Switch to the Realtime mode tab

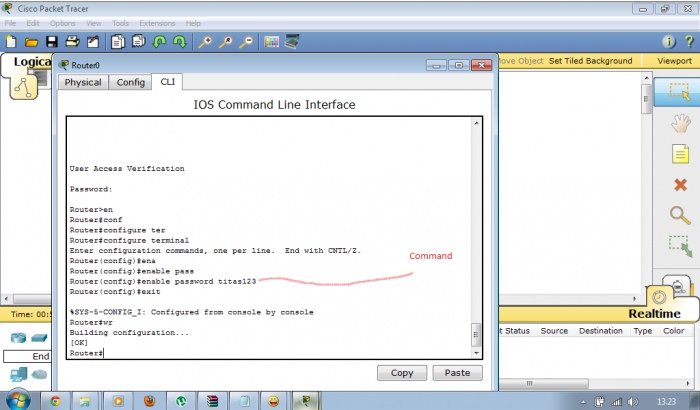654,314
